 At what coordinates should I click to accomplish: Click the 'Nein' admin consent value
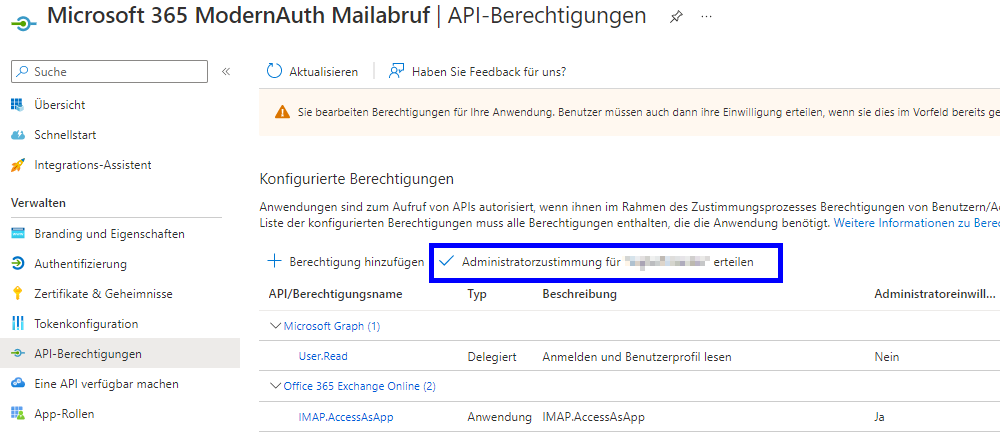click(886, 356)
